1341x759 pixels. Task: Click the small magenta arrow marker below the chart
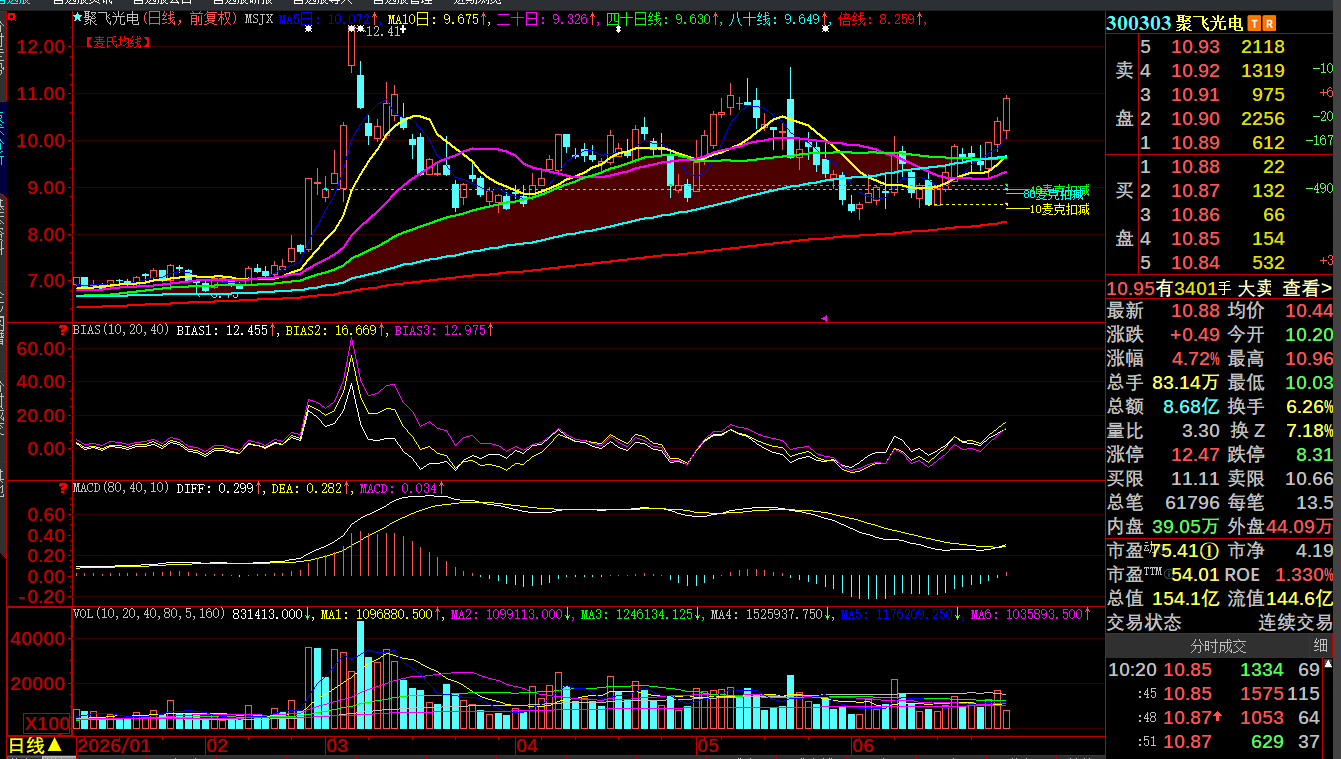(x=824, y=318)
